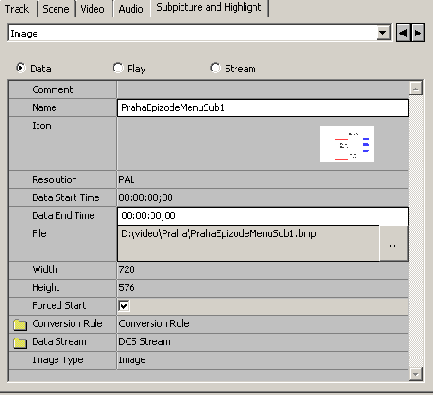Image resolution: width=433 pixels, height=395 pixels.
Task: Click the subpicture icon thumbnail preview
Action: coord(347,144)
